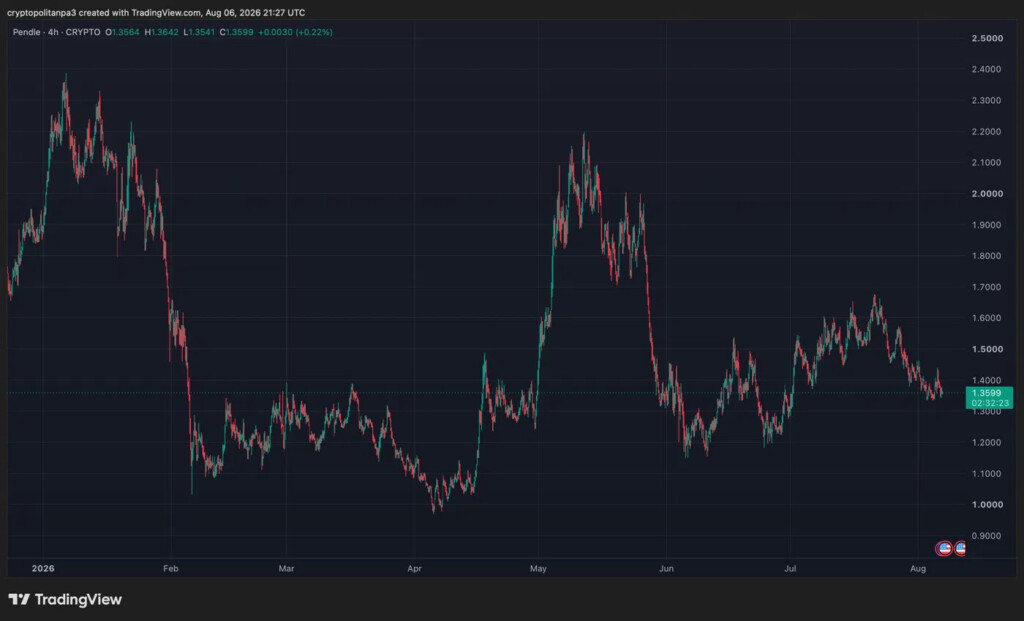1024x621 pixels.
Task: Click the 1.7000 price axis label
Action: (x=987, y=287)
